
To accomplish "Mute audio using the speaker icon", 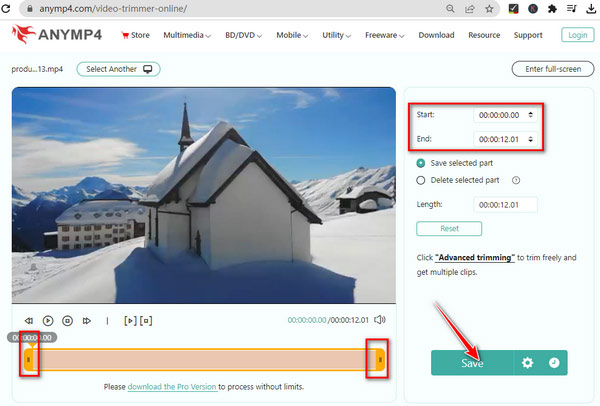I will coord(380,320).
